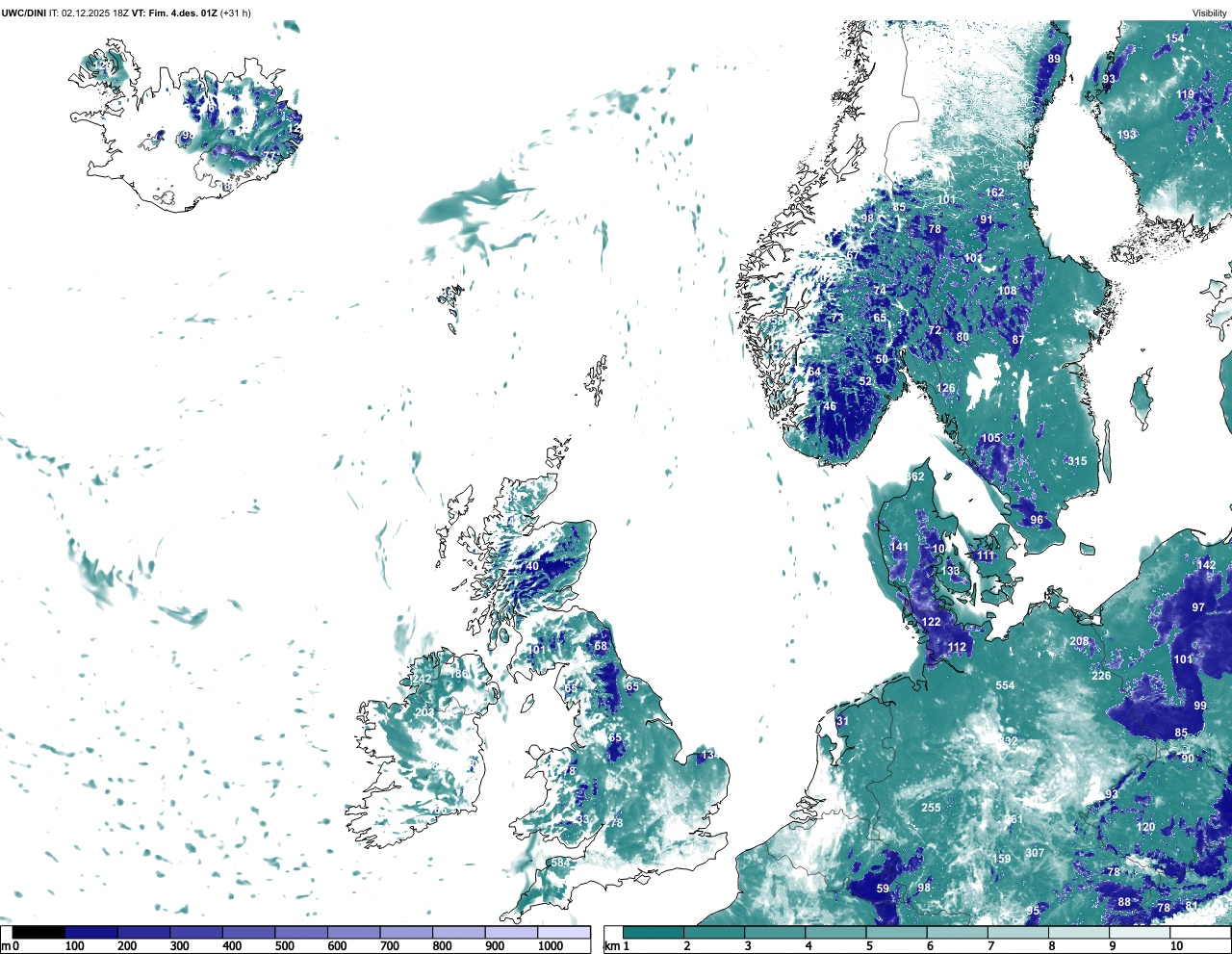Click the valid time 'Fim. 4.des. 01Z' text
This screenshot has width=1232, height=954.
pyautogui.click(x=183, y=13)
